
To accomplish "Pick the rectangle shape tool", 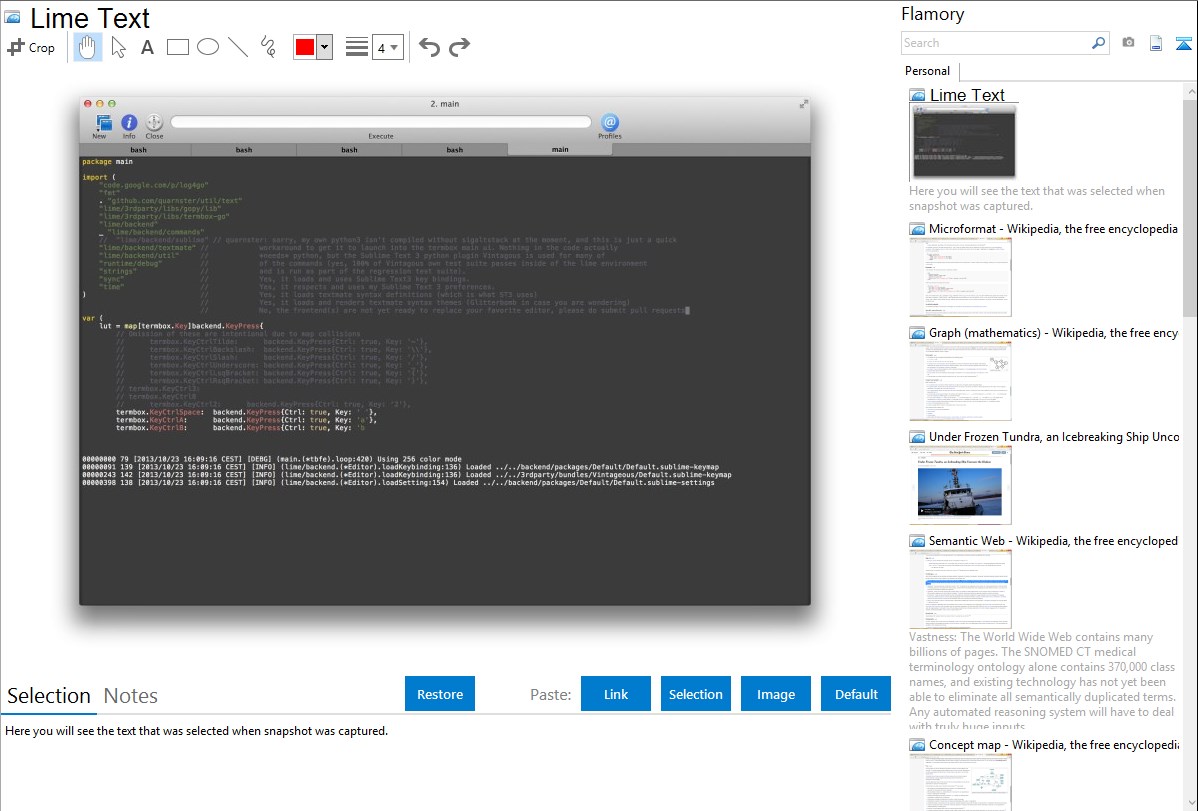I will [x=177, y=47].
